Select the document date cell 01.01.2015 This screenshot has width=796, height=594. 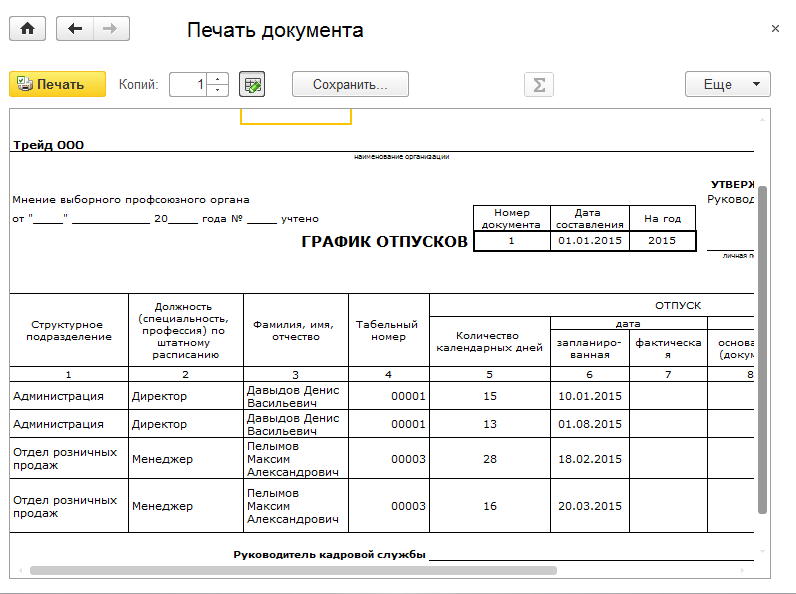pyautogui.click(x=590, y=241)
